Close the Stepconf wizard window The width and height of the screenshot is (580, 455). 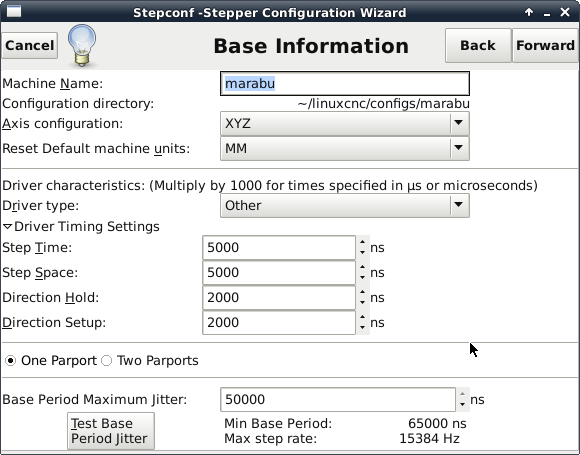click(565, 12)
